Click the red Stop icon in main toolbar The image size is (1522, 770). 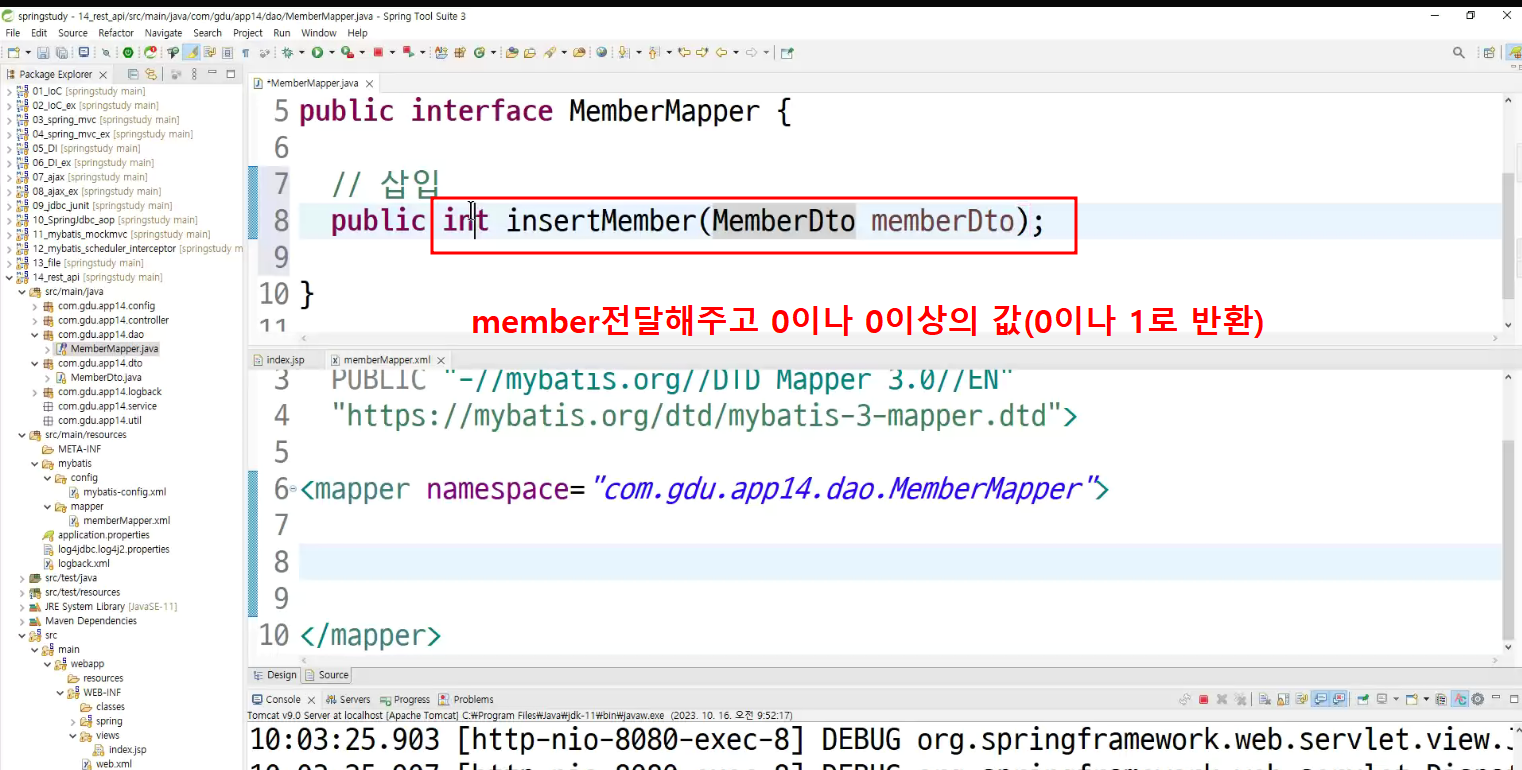[377, 52]
